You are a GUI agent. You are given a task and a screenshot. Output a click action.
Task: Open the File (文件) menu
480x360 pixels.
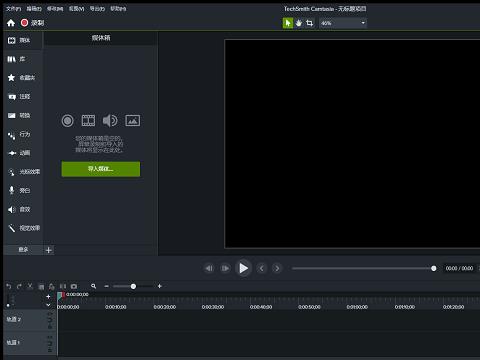tap(14, 9)
